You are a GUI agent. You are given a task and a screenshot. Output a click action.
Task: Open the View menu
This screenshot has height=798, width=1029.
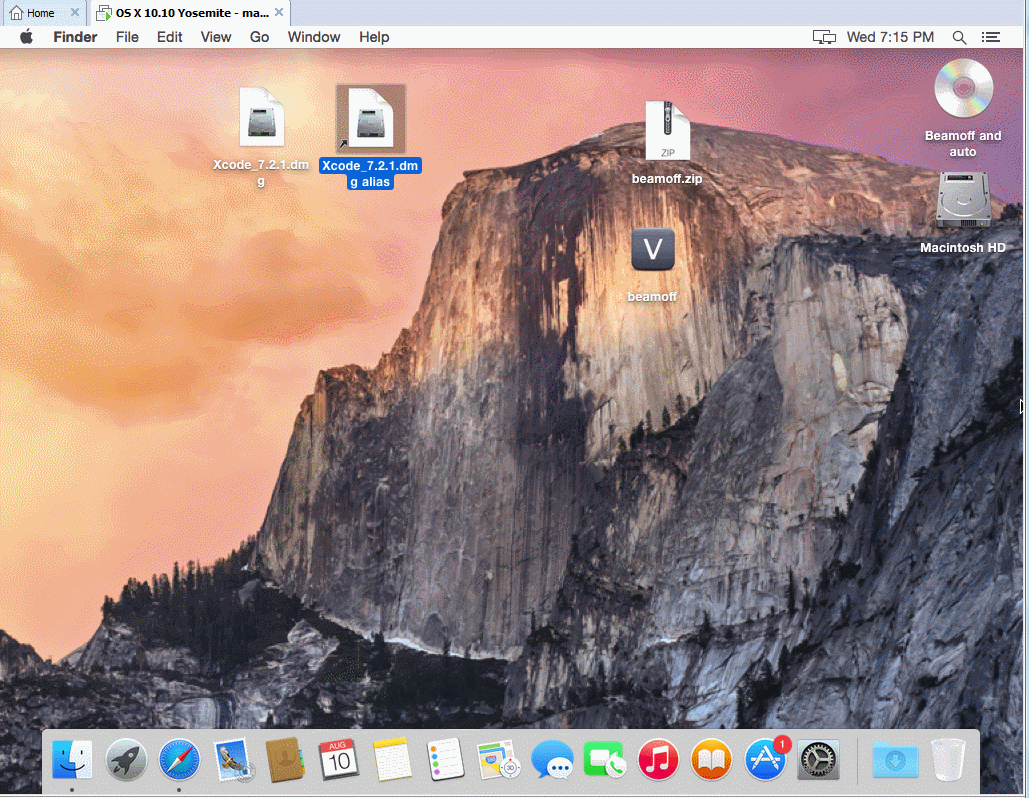tap(216, 37)
